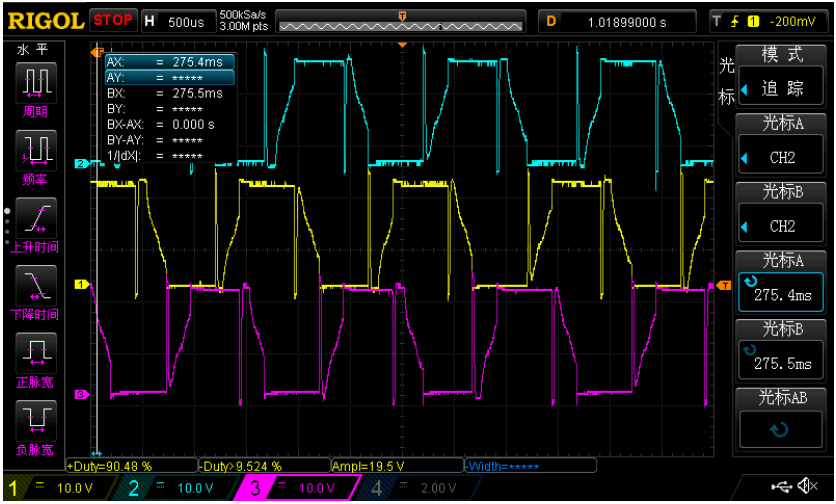
Task: Select the 频率 frequency measurement icon
Action: tap(36, 151)
